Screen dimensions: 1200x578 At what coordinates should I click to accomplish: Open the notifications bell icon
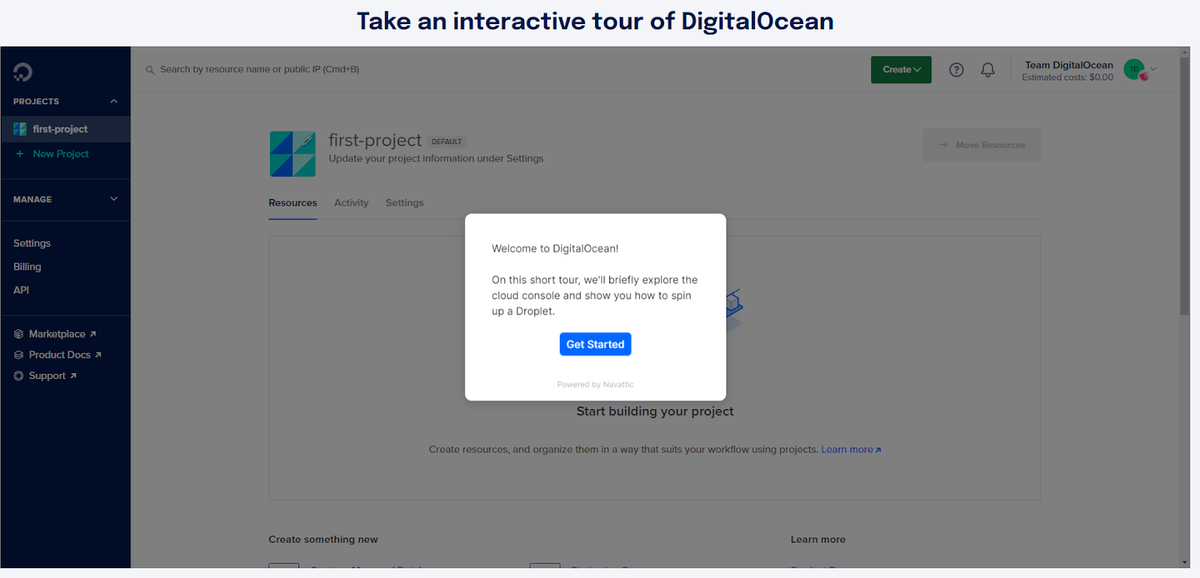[988, 70]
